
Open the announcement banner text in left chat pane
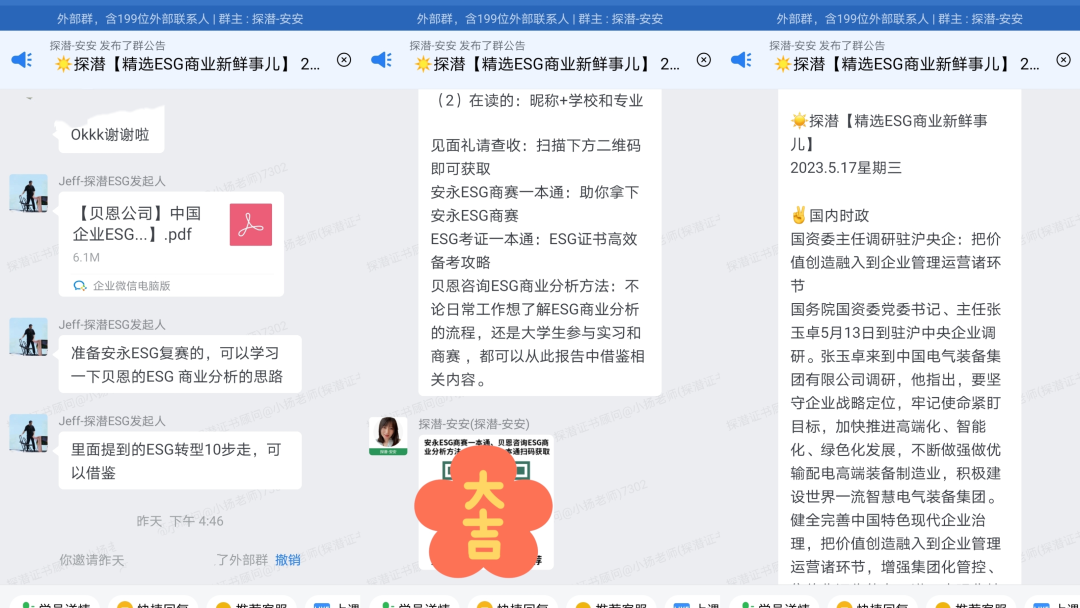187,64
